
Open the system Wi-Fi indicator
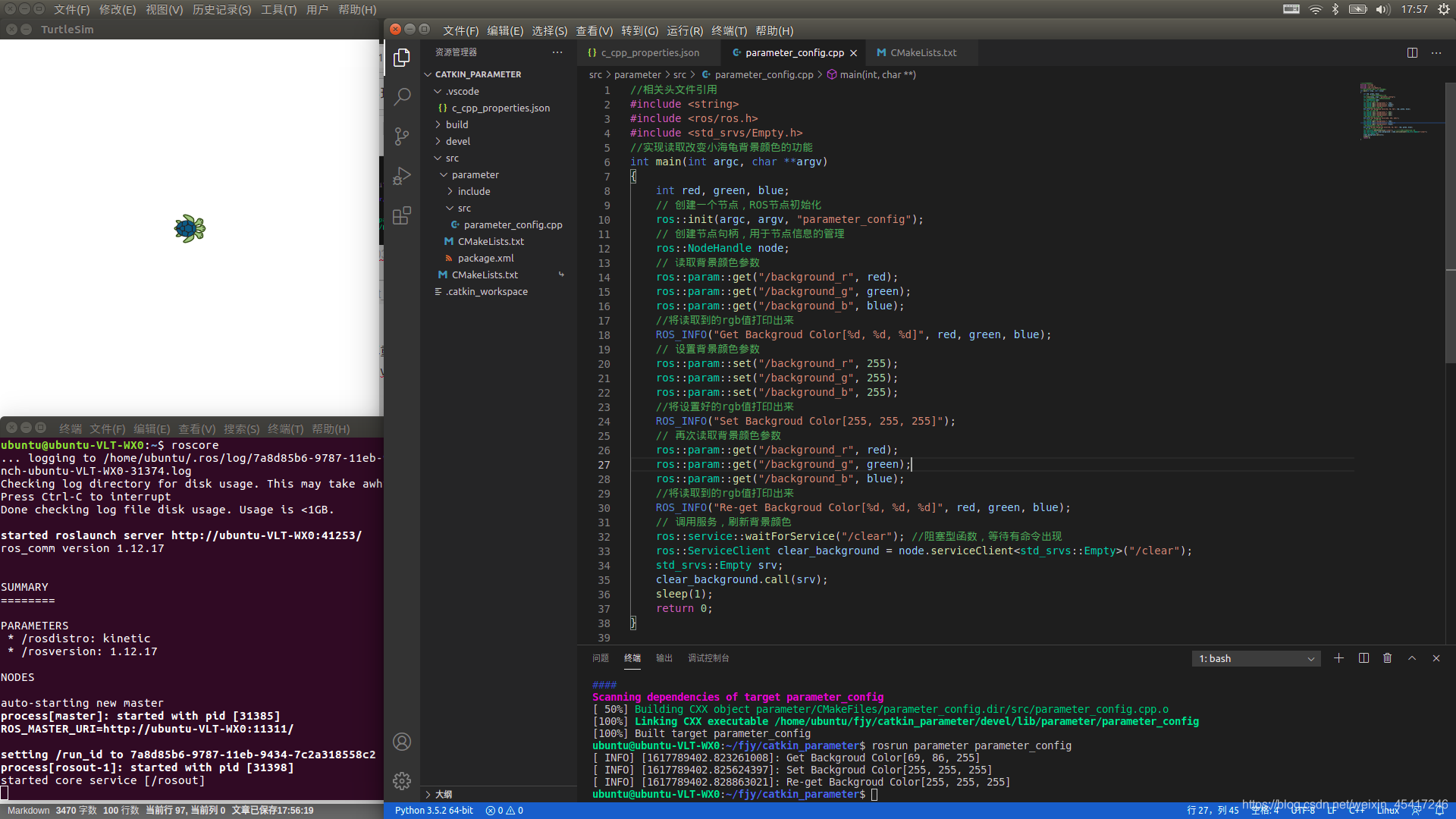(1316, 9)
